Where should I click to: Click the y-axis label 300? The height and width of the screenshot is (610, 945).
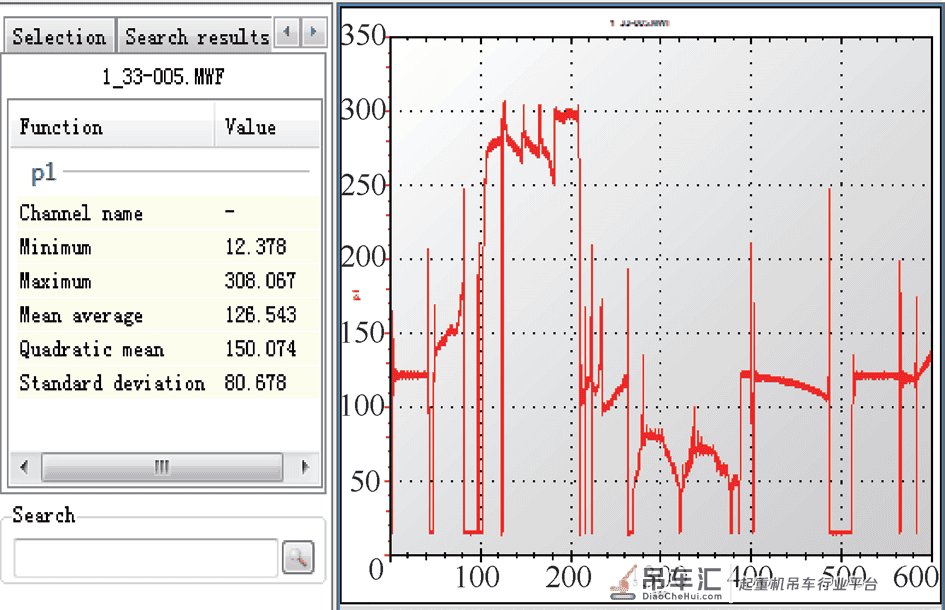tap(363, 110)
